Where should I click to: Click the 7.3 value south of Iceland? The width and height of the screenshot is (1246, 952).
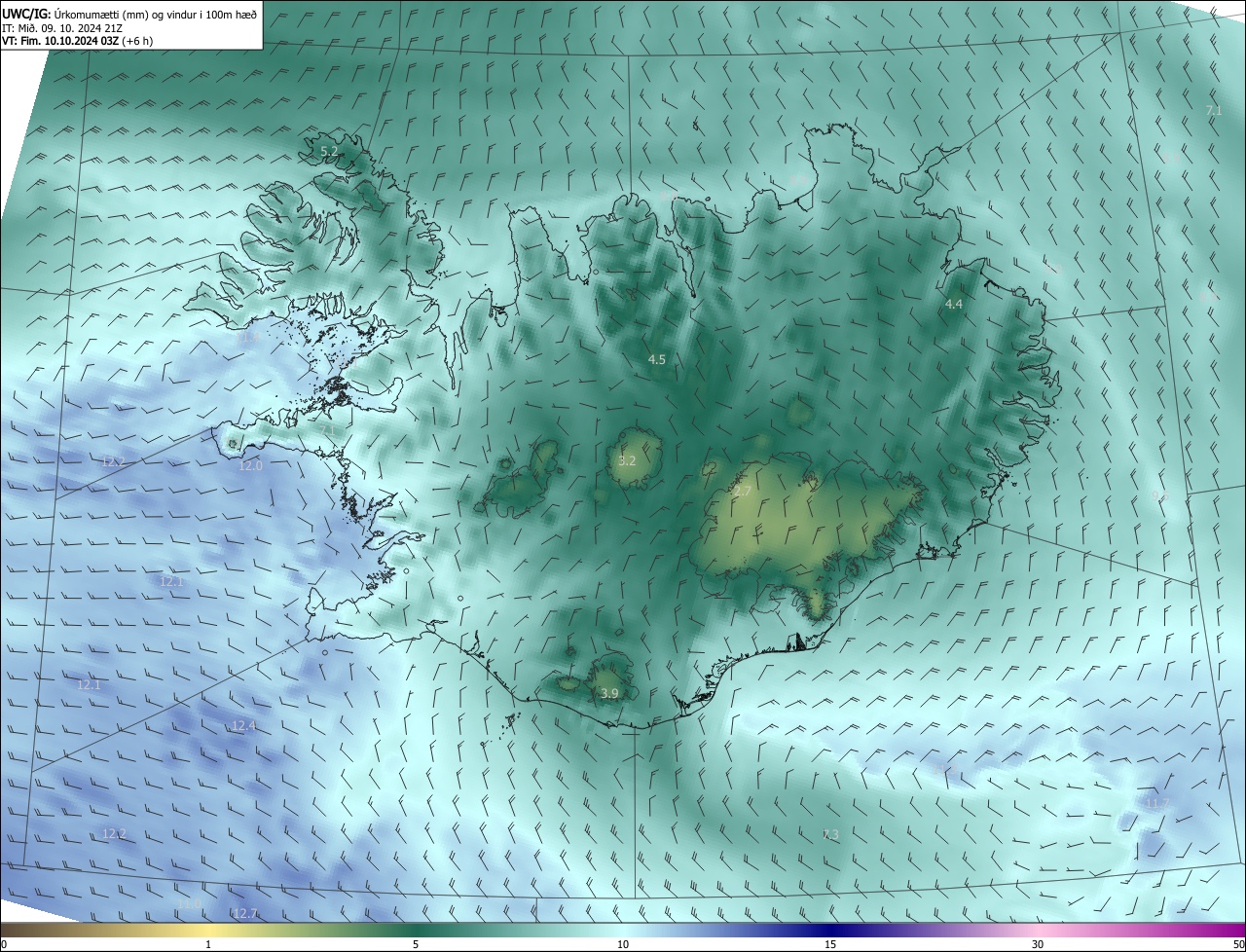click(x=830, y=834)
